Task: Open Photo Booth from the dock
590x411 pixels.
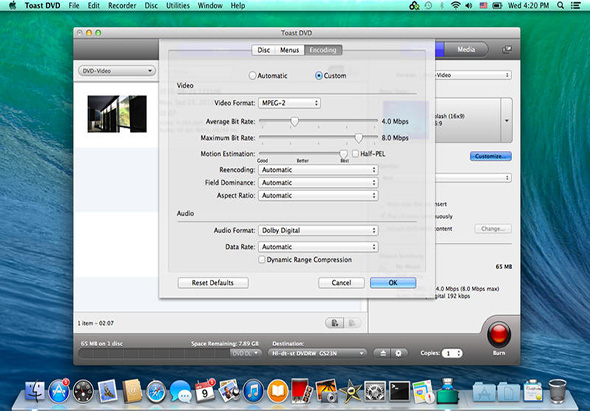Action: point(301,391)
